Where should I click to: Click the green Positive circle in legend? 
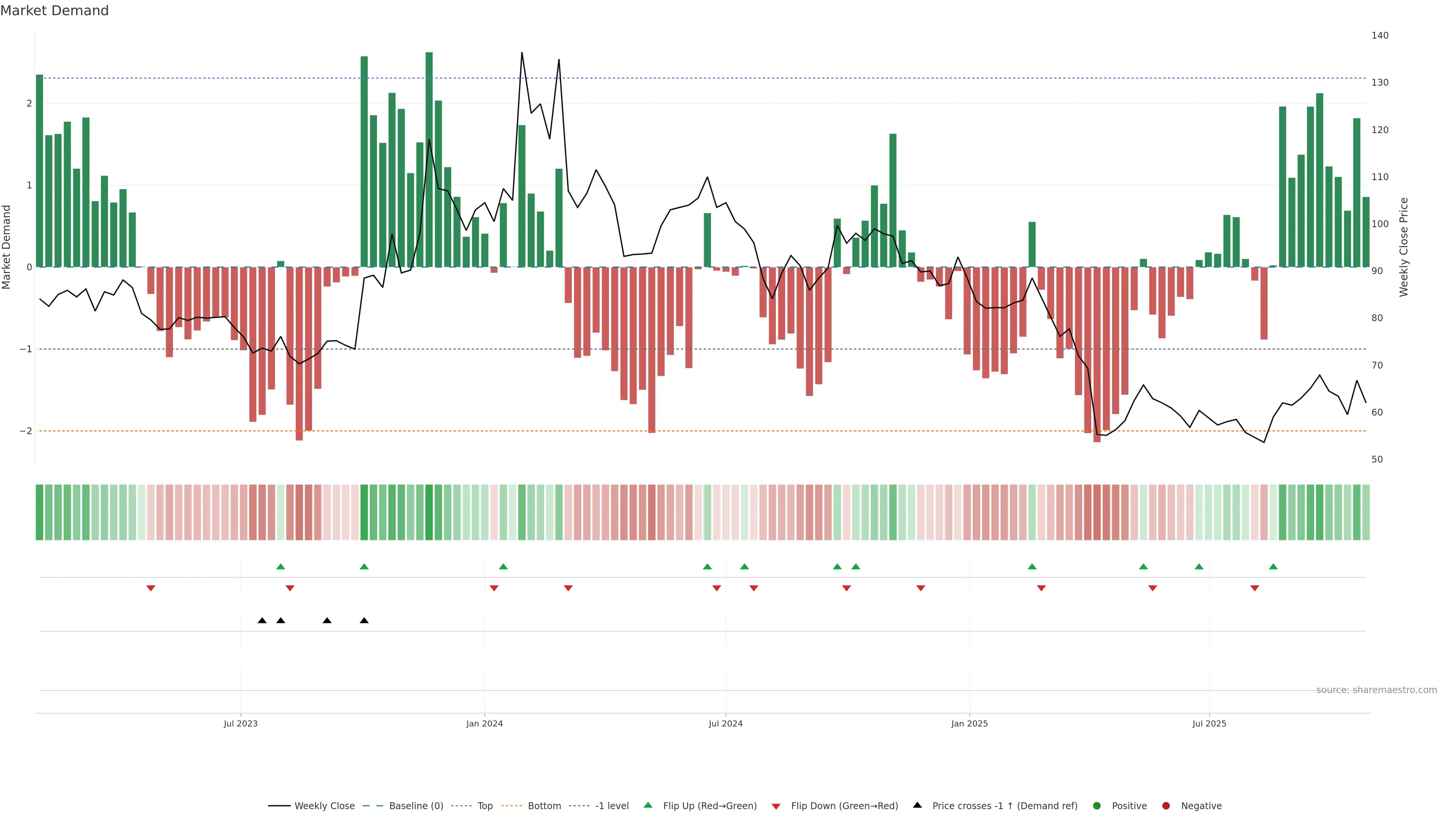point(1097,805)
